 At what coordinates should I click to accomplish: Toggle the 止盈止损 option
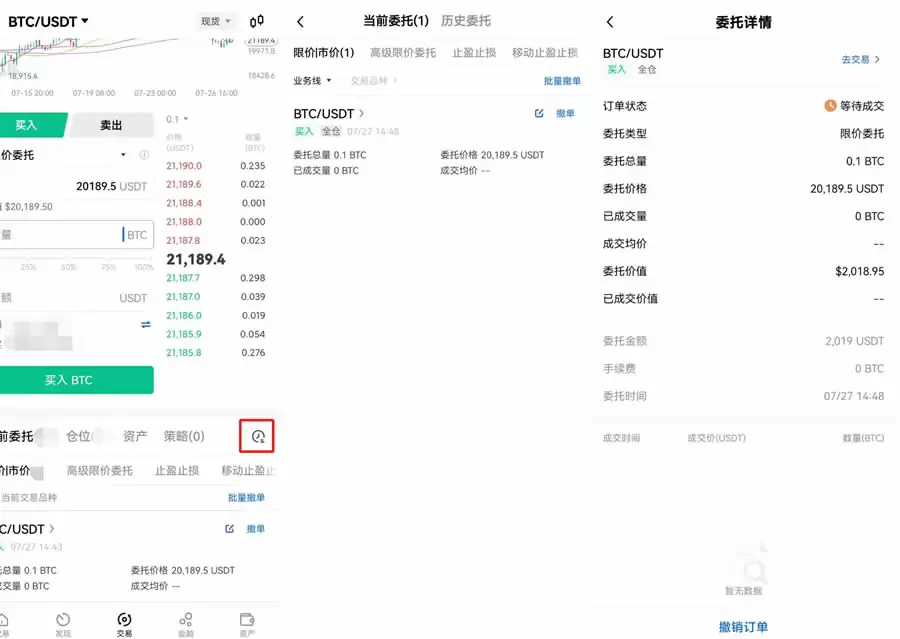pyautogui.click(x=471, y=51)
